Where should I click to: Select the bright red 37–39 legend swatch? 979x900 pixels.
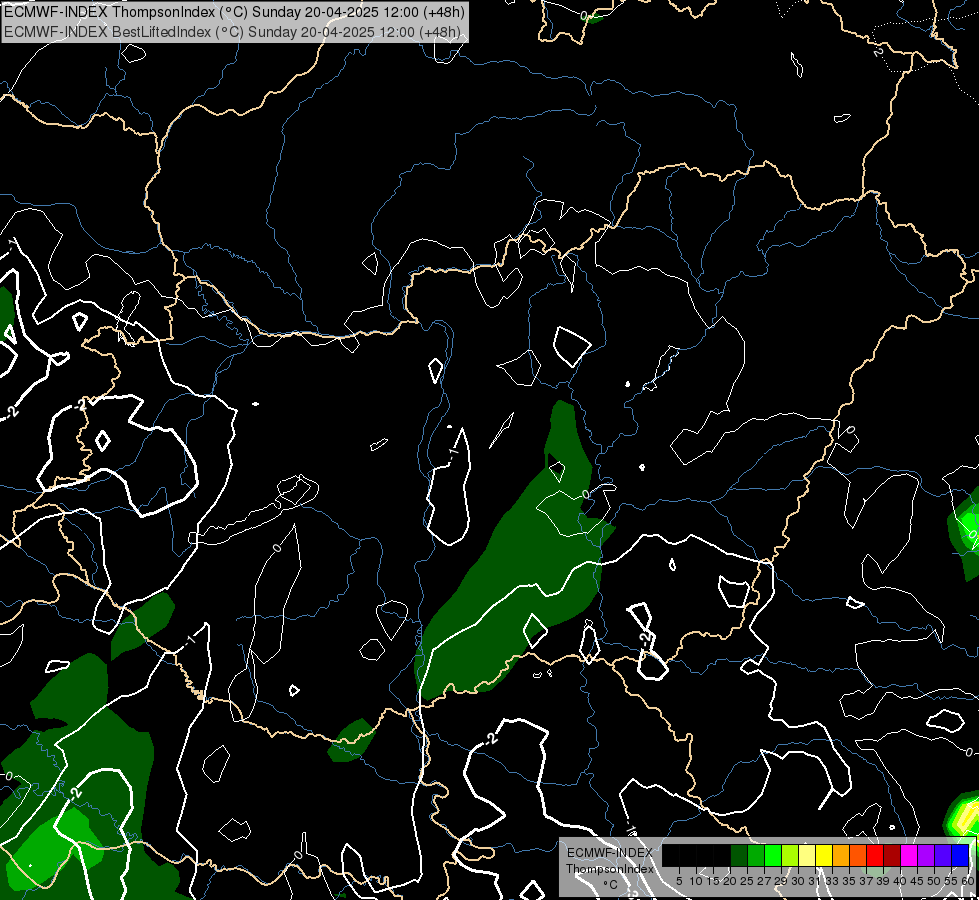(875, 855)
